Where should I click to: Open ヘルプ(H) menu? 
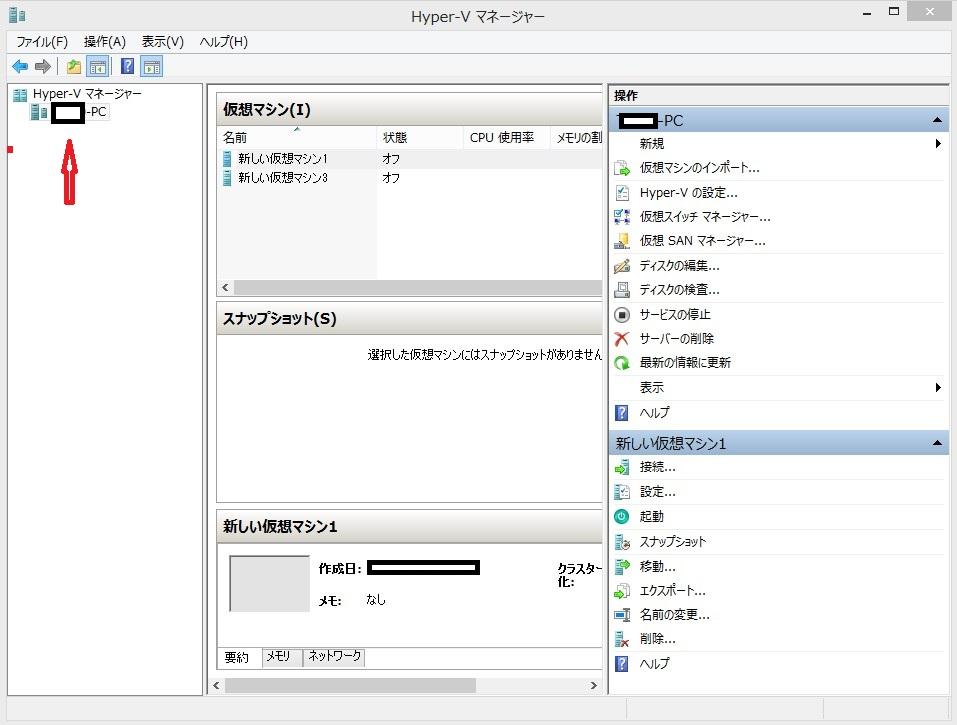click(x=223, y=41)
